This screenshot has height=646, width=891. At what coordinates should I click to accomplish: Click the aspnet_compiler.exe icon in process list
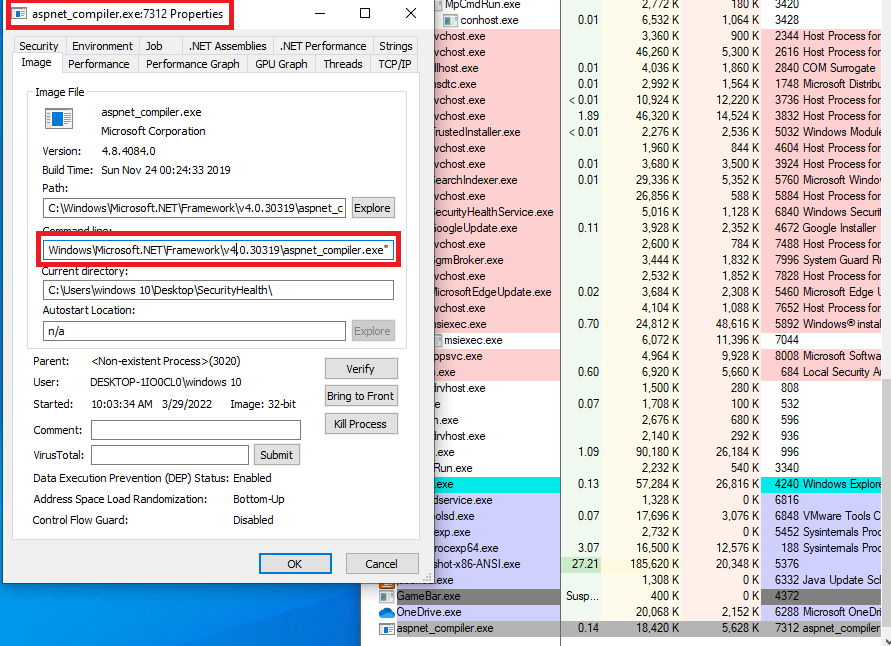tap(387, 629)
